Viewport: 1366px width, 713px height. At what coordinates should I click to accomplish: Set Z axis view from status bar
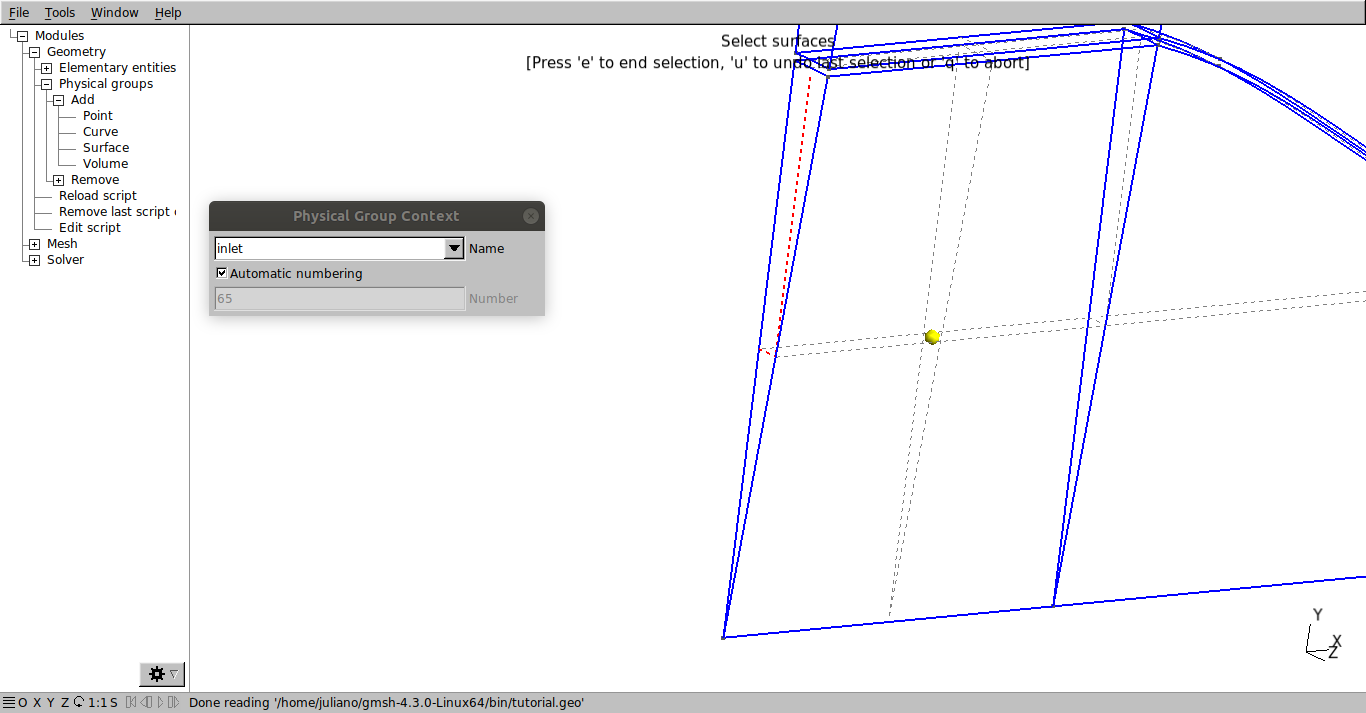[65, 703]
